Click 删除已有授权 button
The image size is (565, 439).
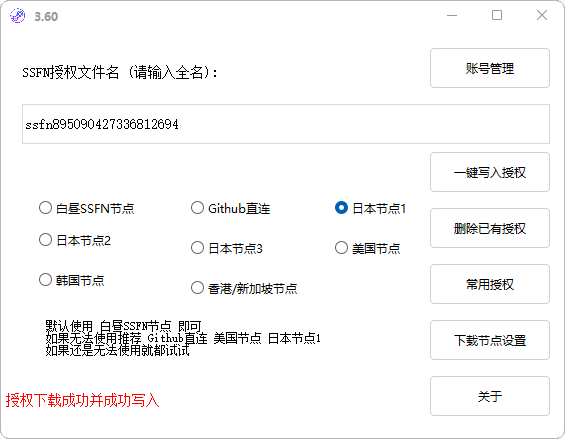(490, 228)
